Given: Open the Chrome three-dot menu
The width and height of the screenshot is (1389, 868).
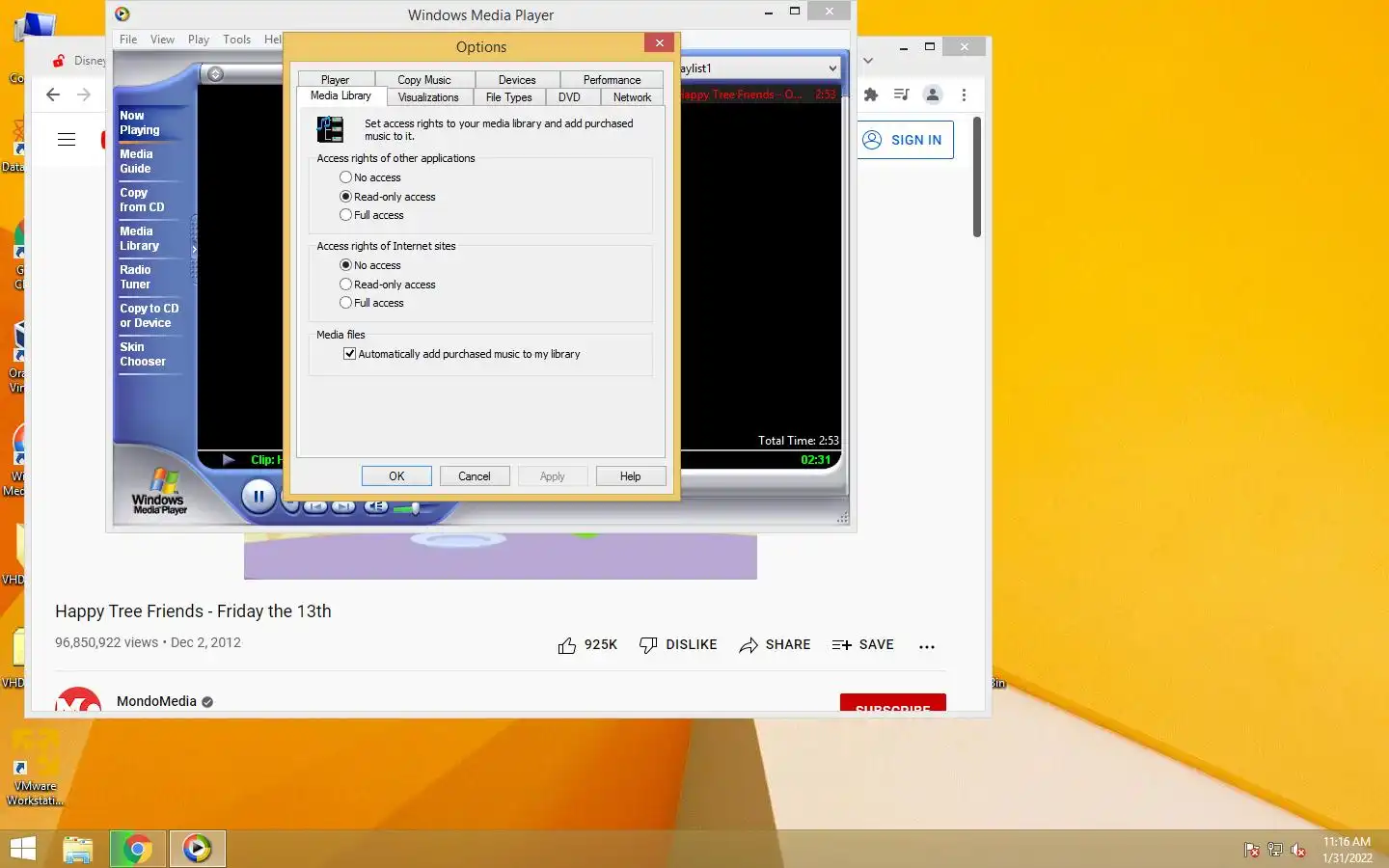Looking at the screenshot, I should [964, 95].
